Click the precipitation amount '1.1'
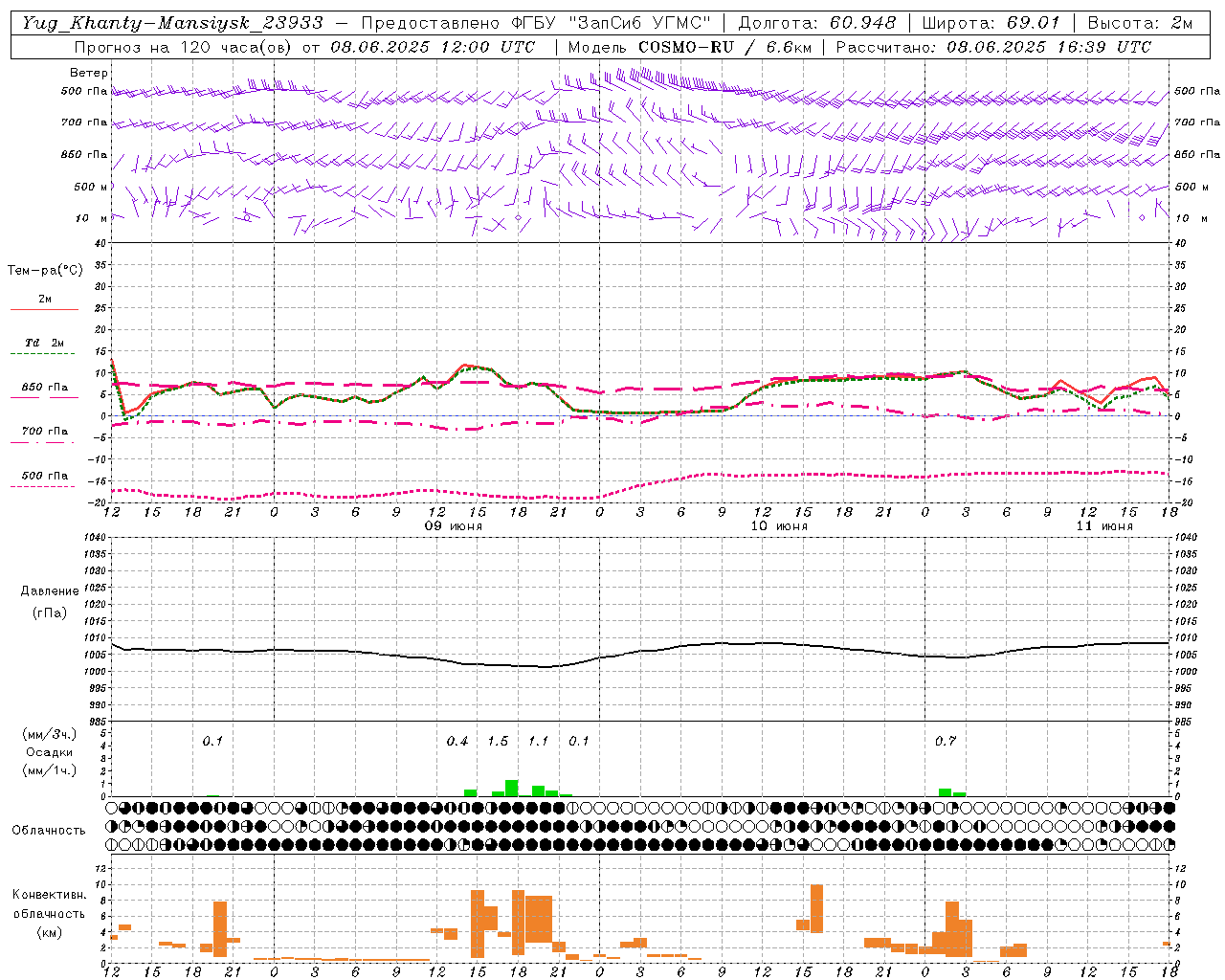Image resolution: width=1225 pixels, height=980 pixels. (538, 742)
